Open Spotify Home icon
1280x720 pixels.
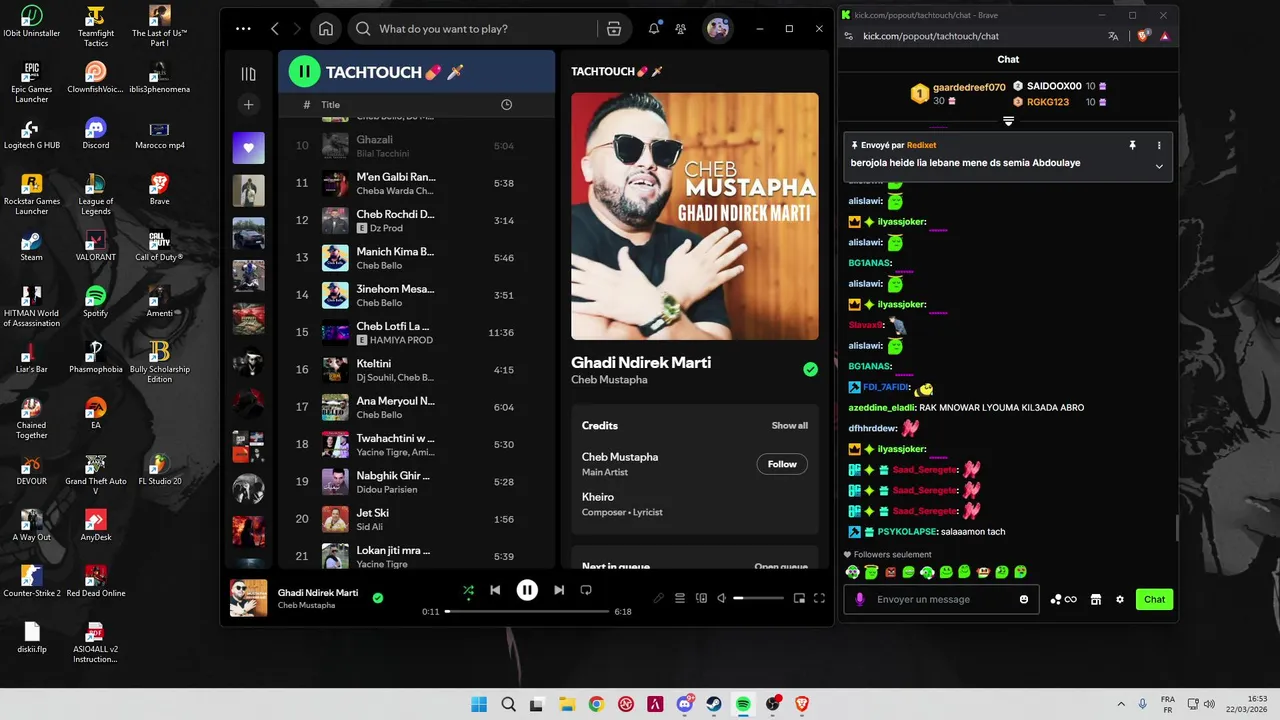325,29
